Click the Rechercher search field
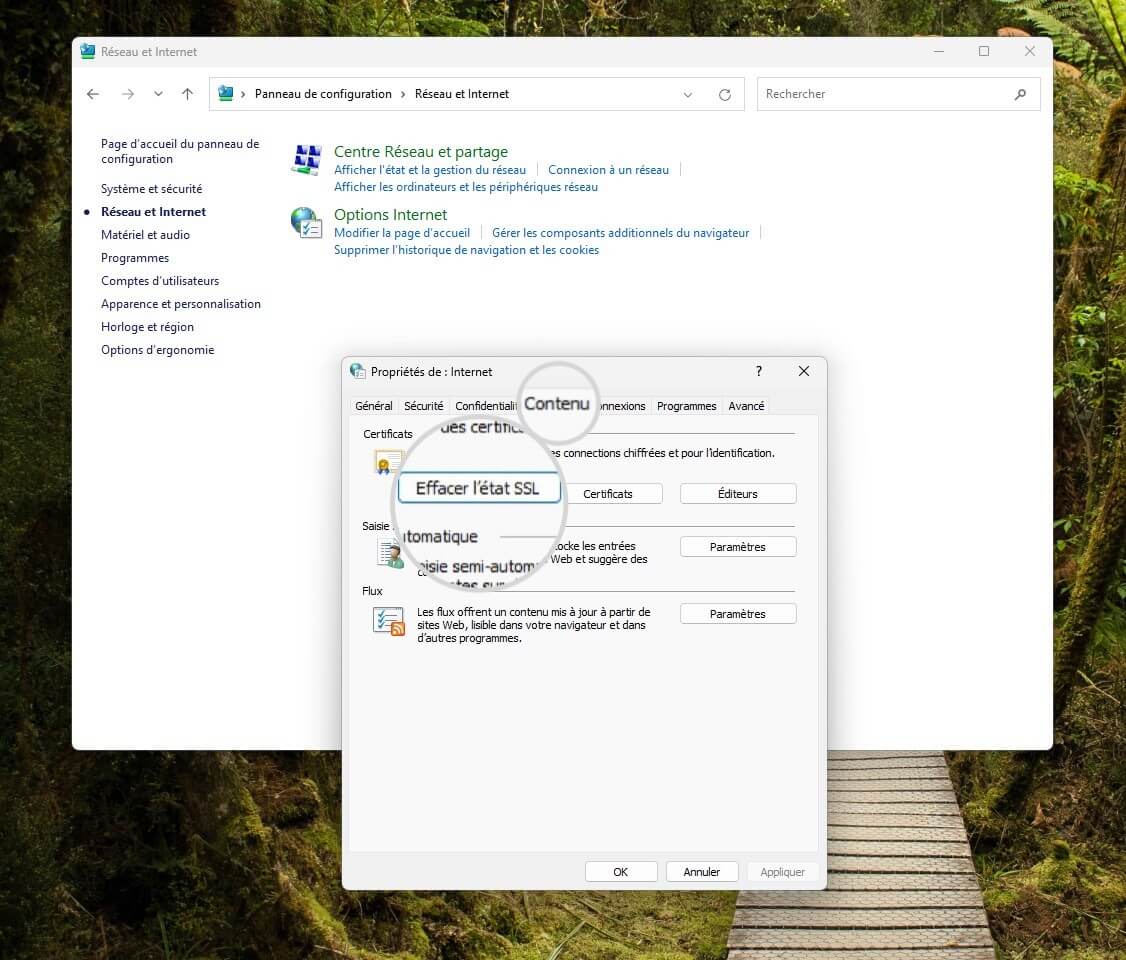Screen dimensions: 1126x960 pos(898,94)
